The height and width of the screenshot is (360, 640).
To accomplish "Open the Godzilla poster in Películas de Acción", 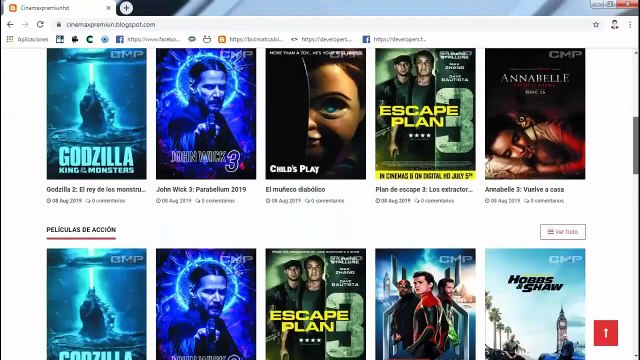I will point(96,304).
